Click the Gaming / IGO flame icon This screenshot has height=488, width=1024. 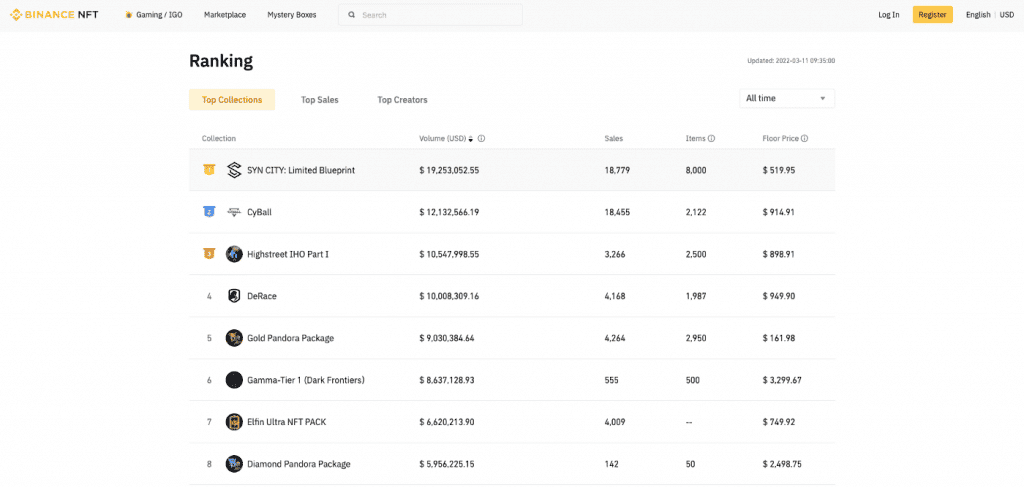(x=129, y=15)
